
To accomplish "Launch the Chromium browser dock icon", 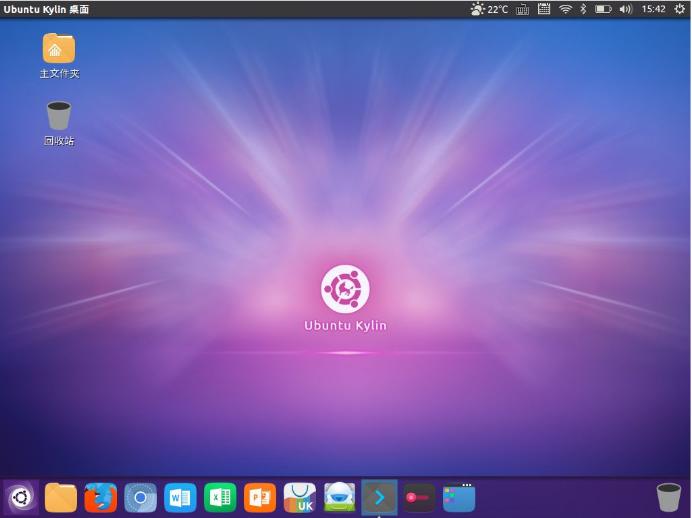I will [x=140, y=497].
